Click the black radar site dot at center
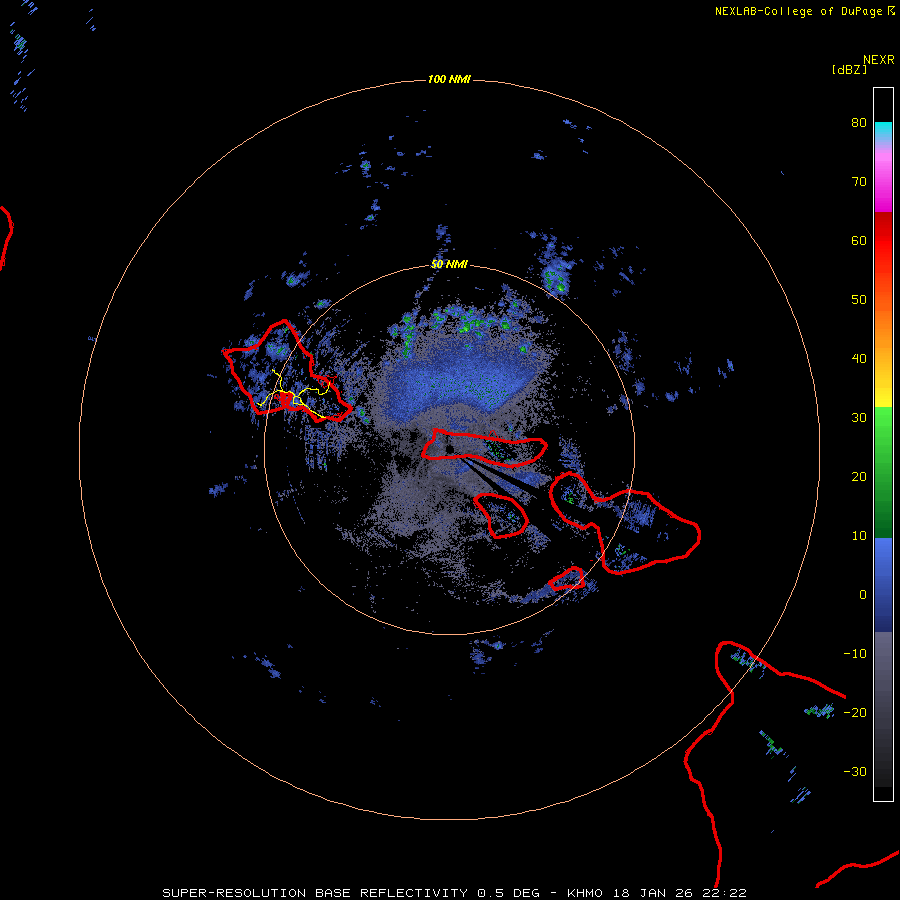The height and width of the screenshot is (900, 900). click(x=449, y=449)
